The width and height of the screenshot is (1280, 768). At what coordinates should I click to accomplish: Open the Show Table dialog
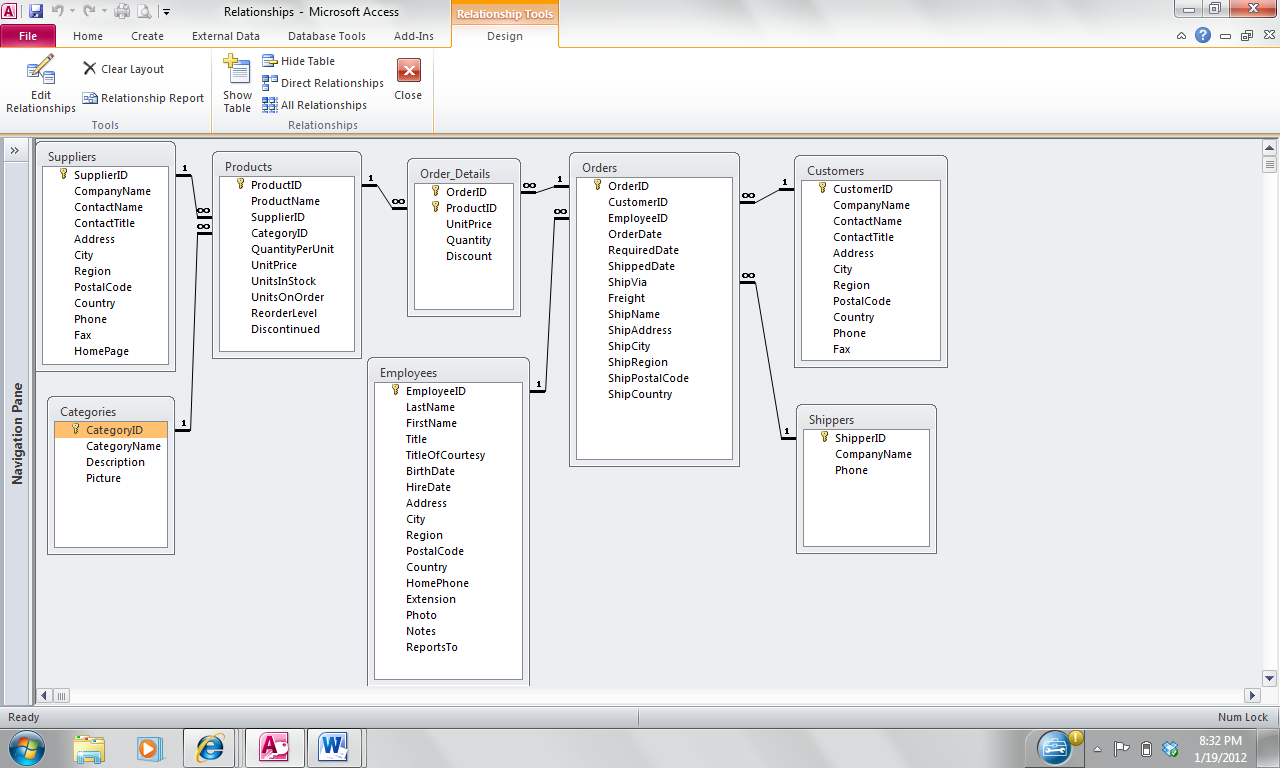(237, 85)
